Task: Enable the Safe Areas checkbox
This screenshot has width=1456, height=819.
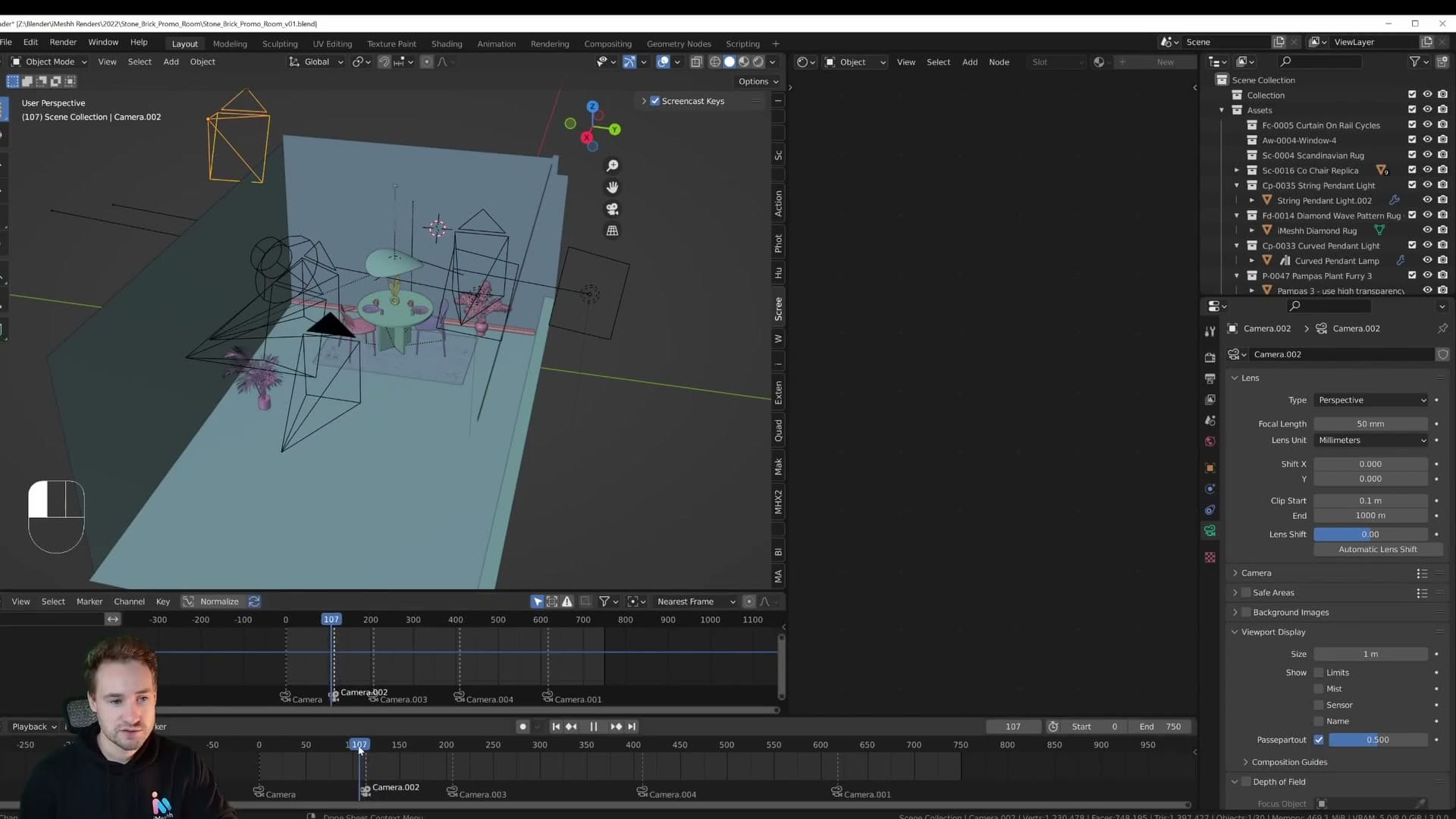Action: tap(1246, 592)
